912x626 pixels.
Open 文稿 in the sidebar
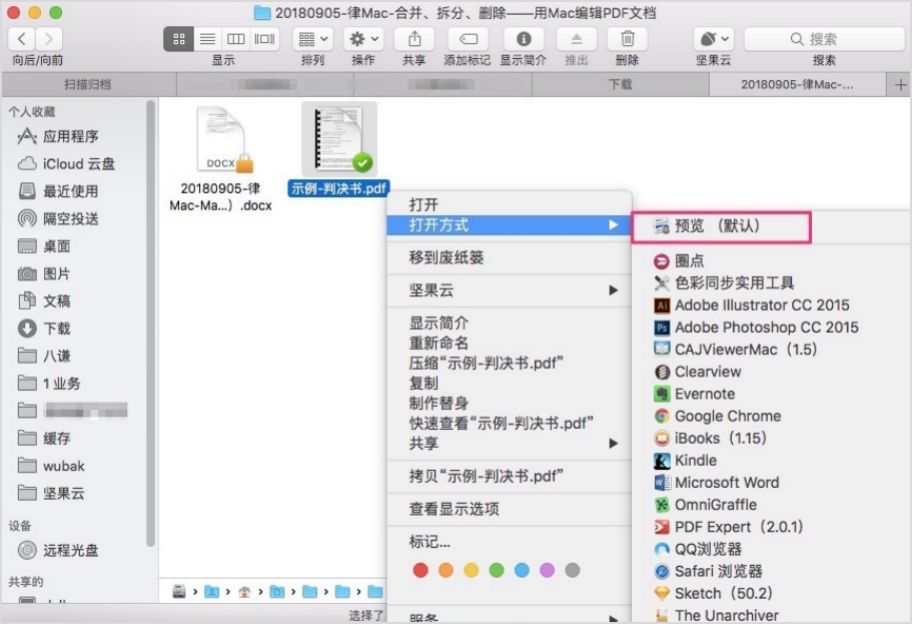45,301
